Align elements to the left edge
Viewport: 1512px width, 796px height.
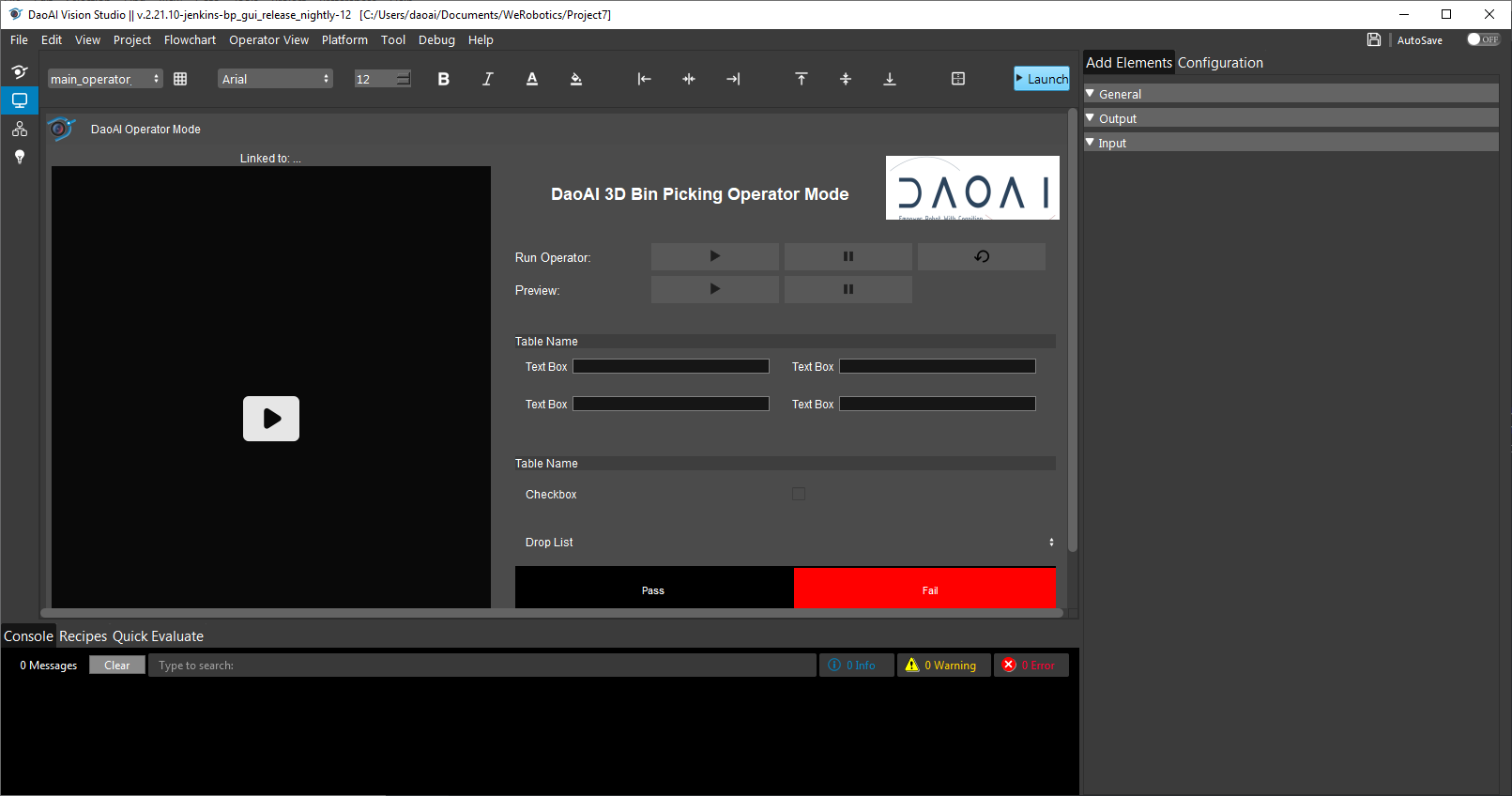(x=644, y=79)
